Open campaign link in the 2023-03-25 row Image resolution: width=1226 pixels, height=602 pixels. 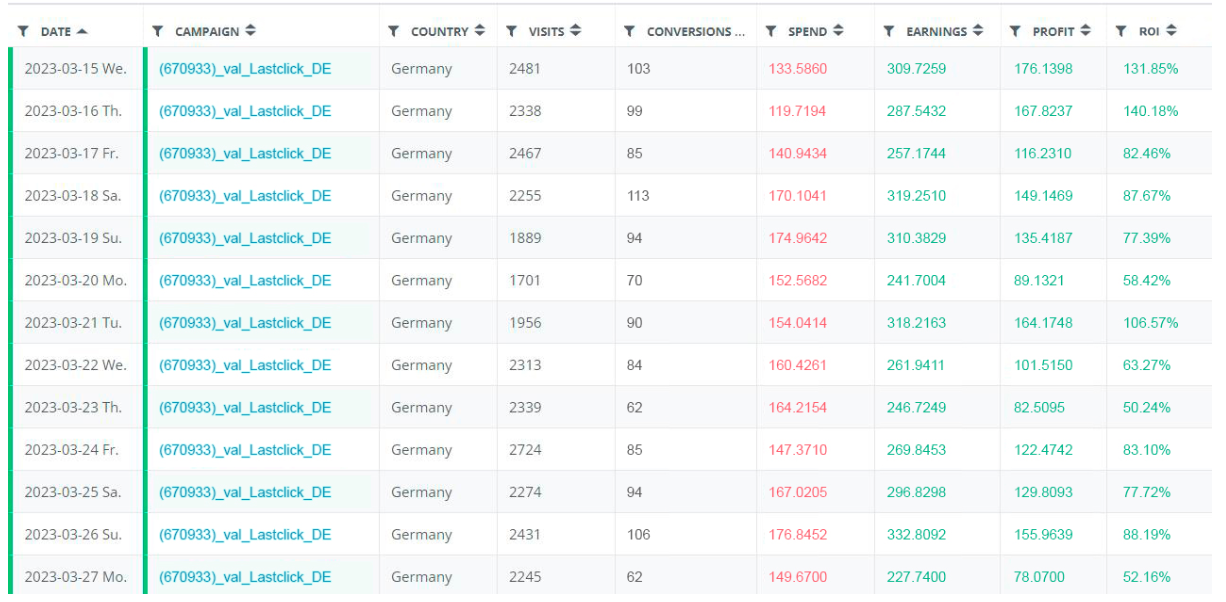(x=245, y=492)
